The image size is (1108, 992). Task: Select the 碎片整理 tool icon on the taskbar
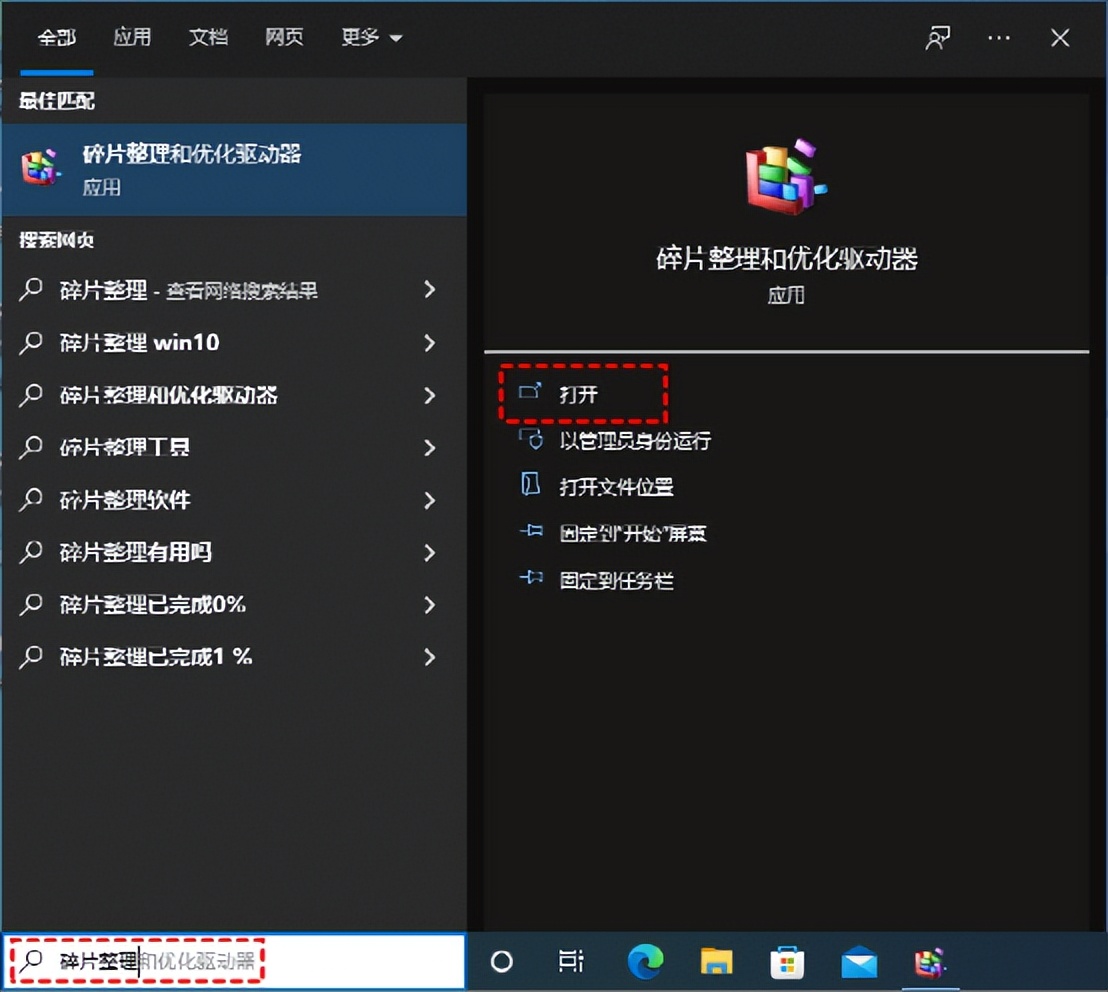coord(930,961)
